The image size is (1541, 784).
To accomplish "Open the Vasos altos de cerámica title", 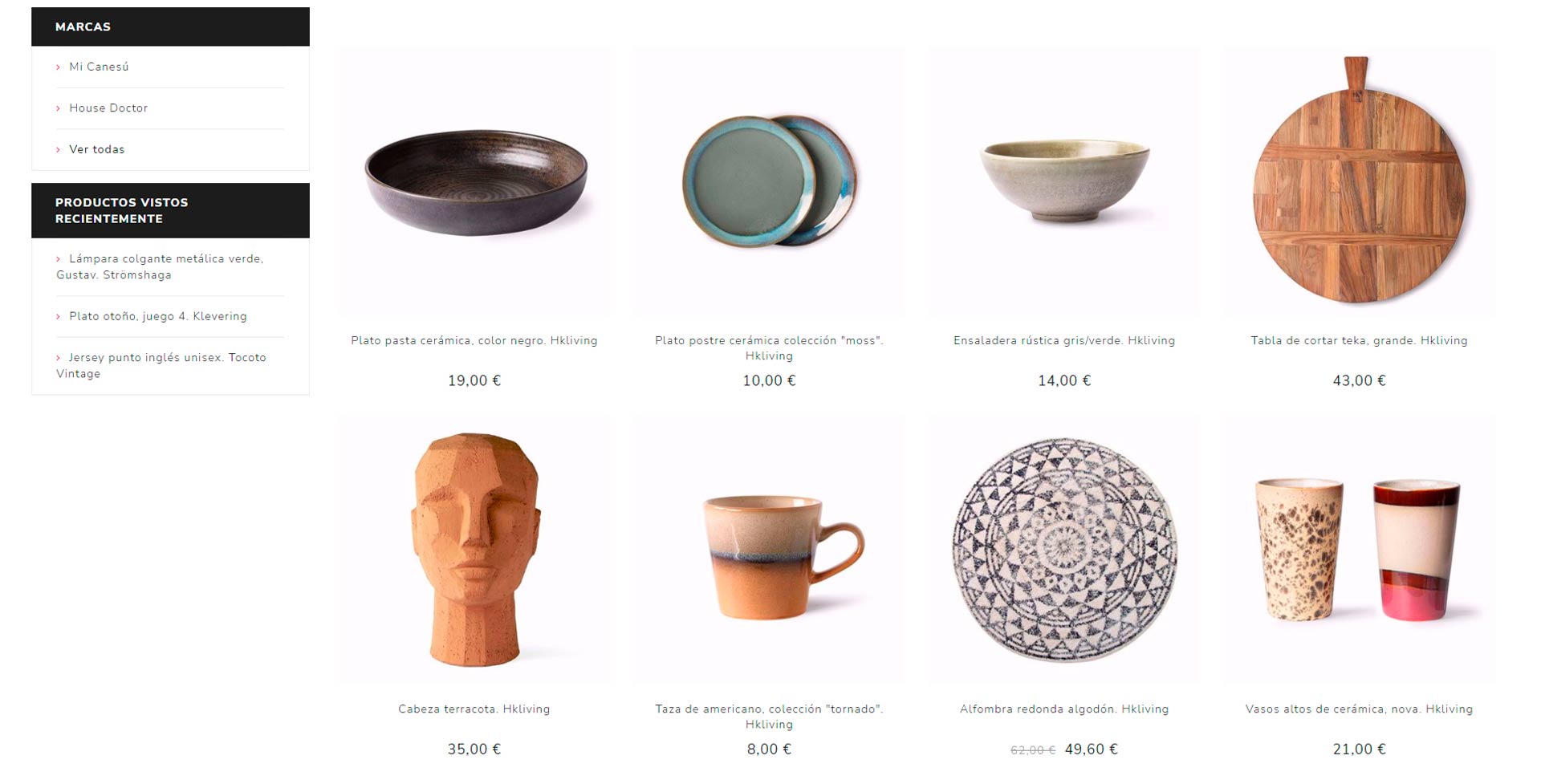I will point(1359,709).
